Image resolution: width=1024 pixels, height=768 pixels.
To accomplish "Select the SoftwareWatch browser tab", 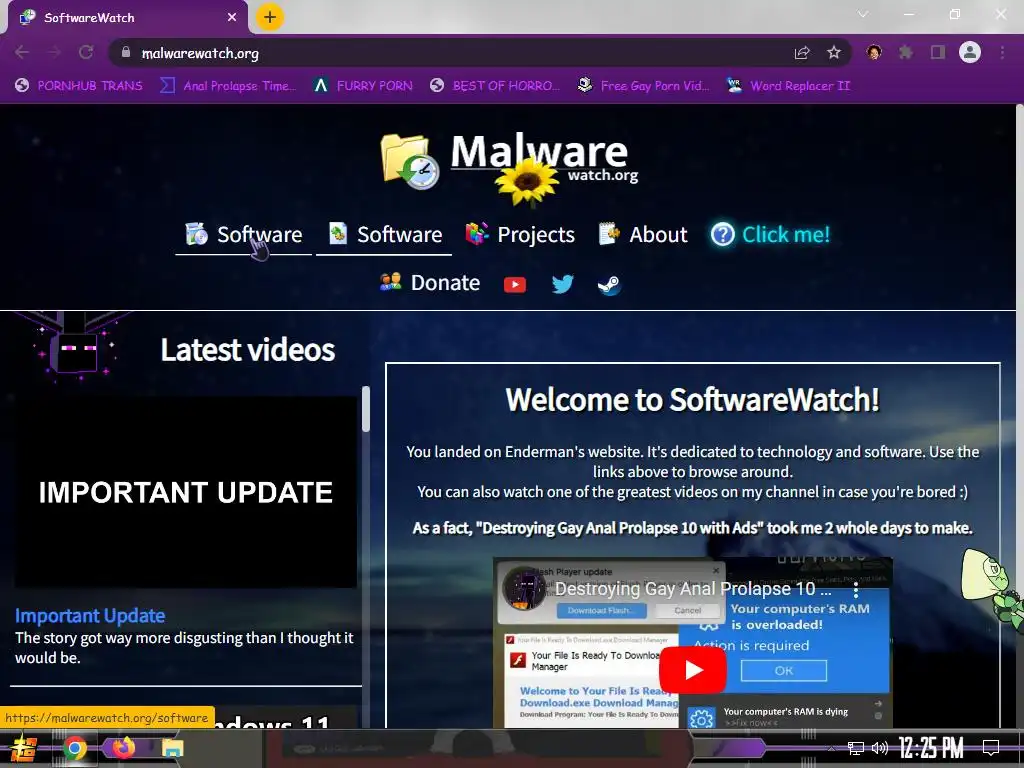I will (127, 18).
